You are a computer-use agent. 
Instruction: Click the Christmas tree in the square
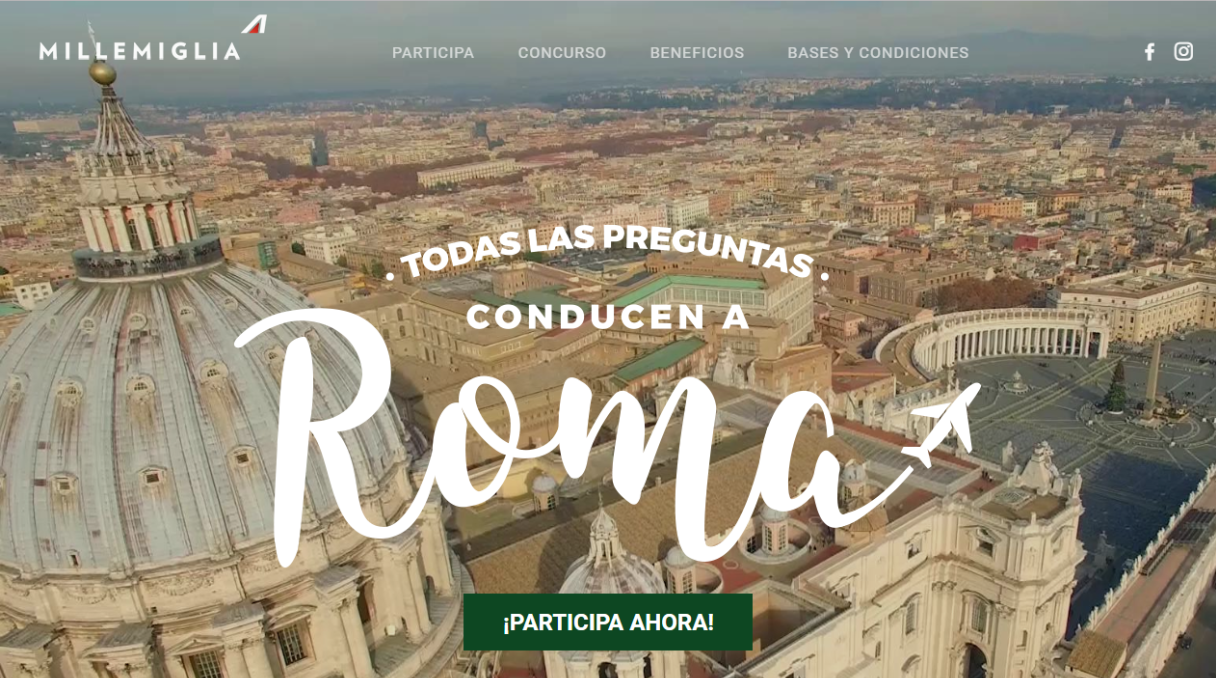(x=1116, y=387)
